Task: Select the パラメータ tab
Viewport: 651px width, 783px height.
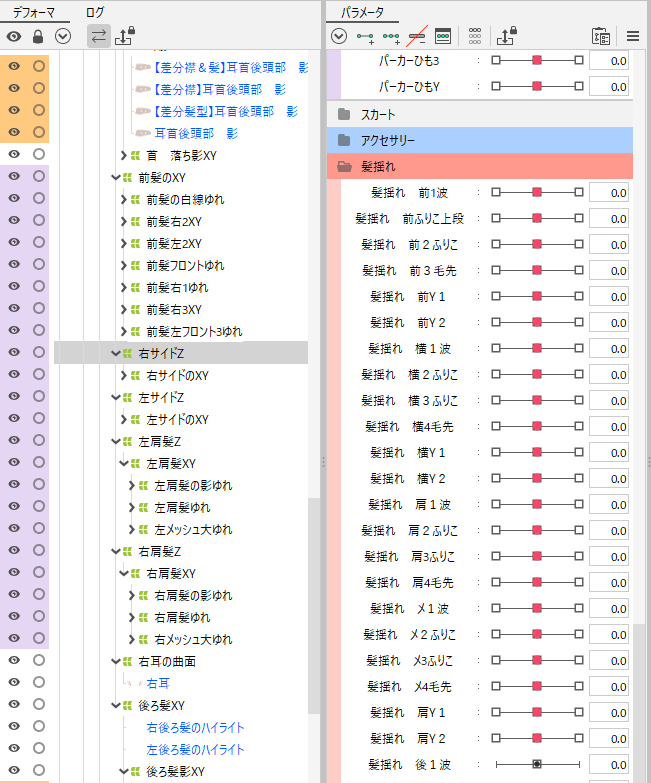Action: [362, 12]
